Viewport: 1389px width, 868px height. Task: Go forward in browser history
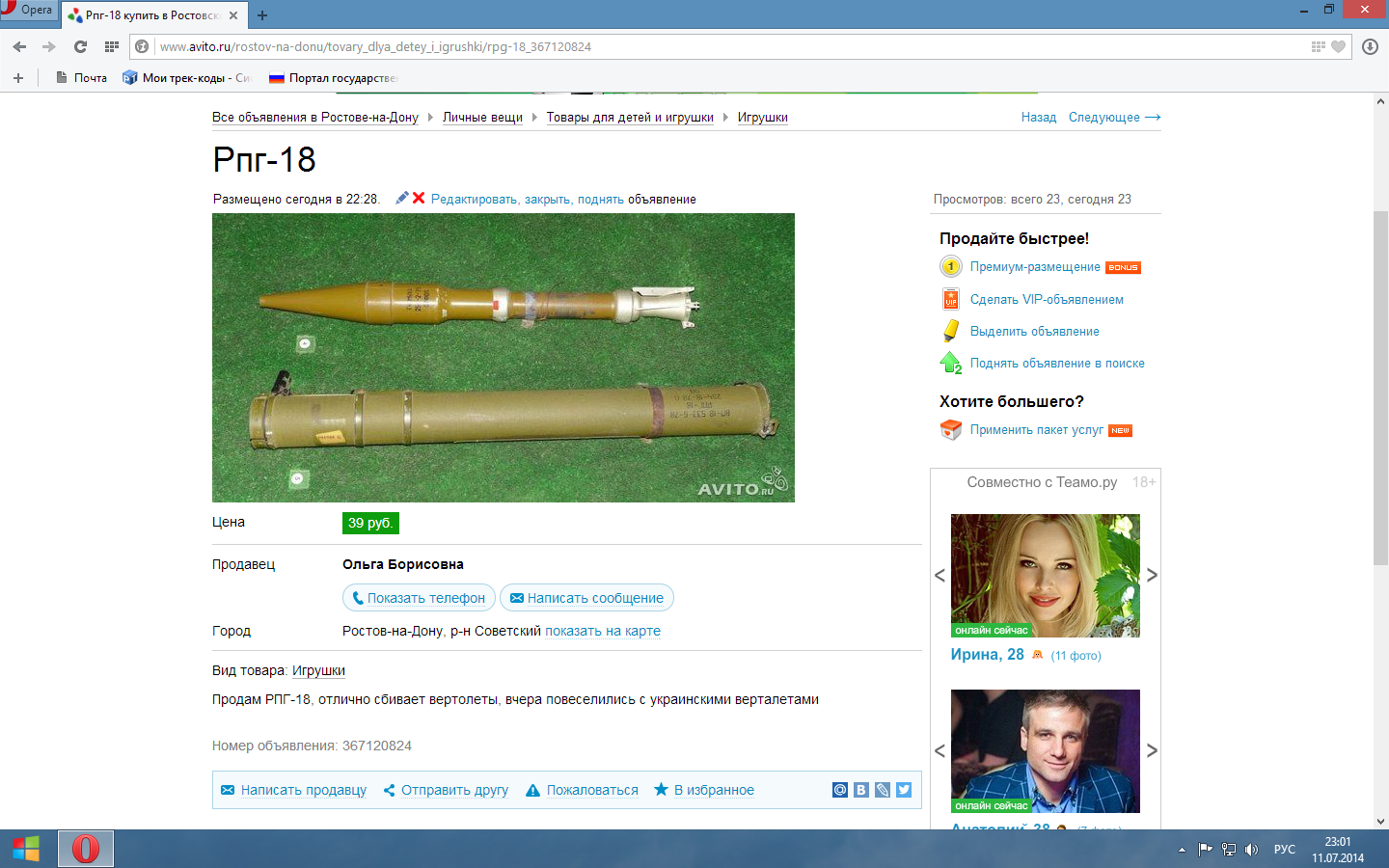(49, 46)
